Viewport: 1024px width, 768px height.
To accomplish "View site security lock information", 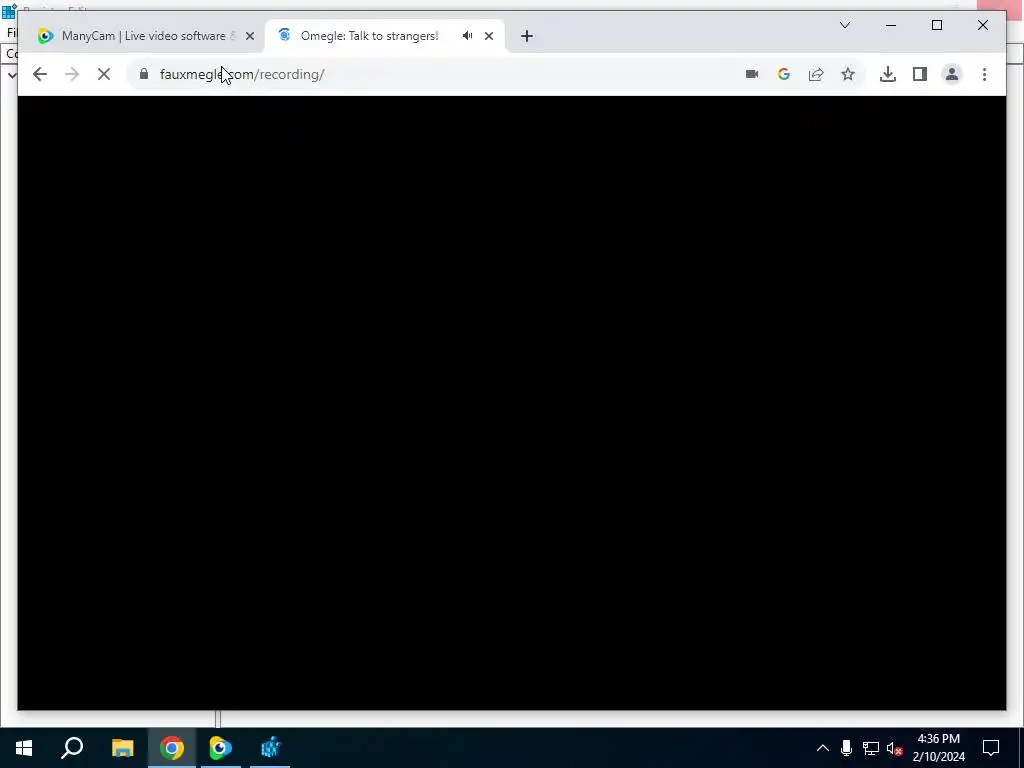I will 144,74.
